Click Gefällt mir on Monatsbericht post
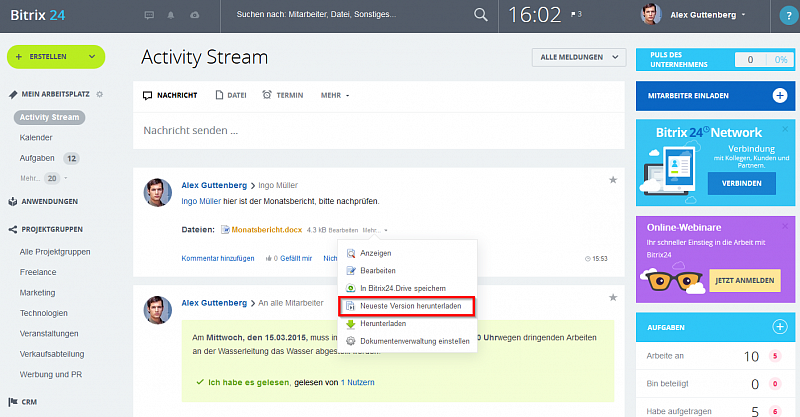800x417 pixels. pos(296,258)
